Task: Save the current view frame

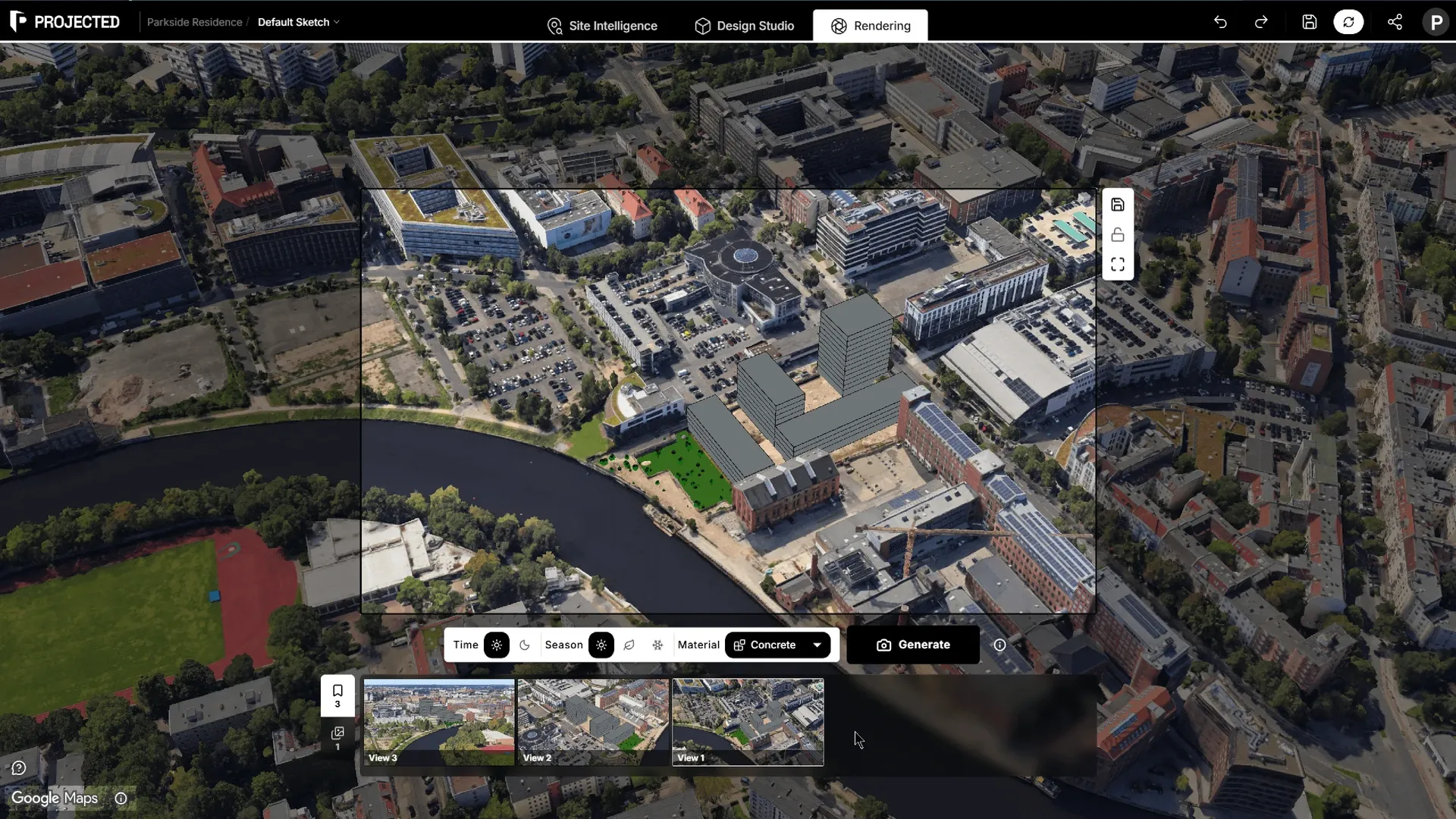Action: point(1118,205)
